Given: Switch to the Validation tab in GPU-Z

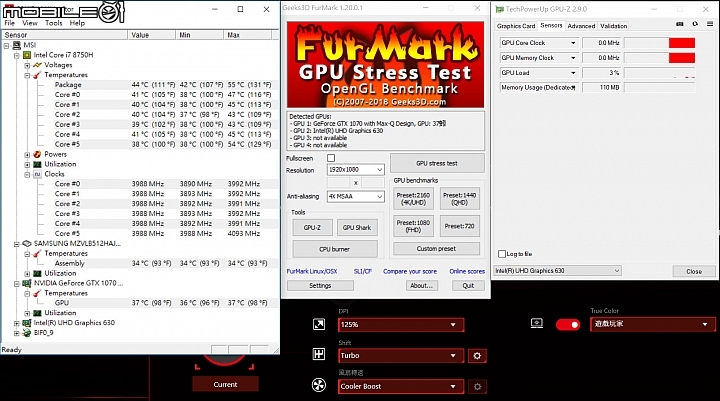Looking at the screenshot, I should point(613,26).
